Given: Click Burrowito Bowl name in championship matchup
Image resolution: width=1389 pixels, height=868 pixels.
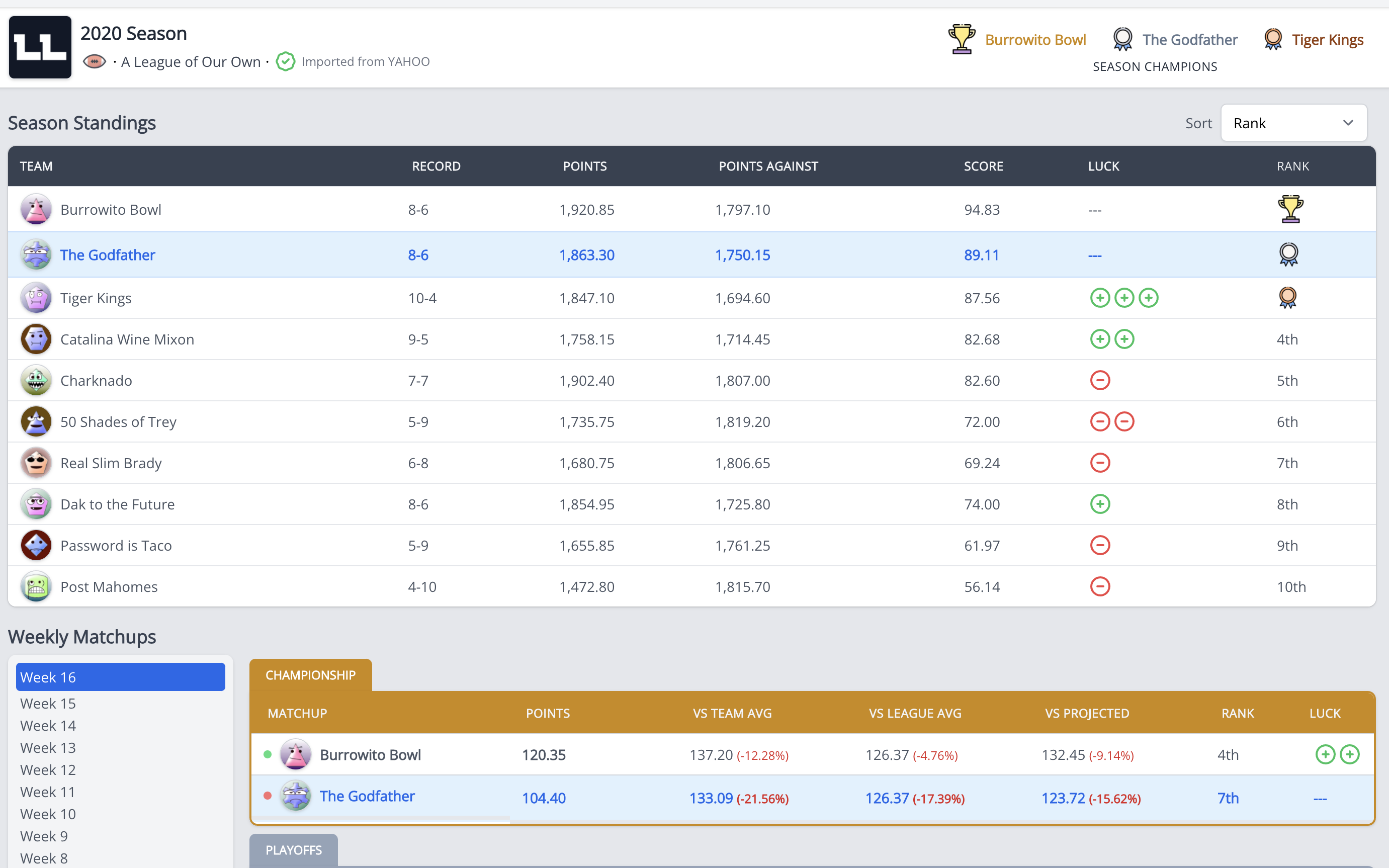Looking at the screenshot, I should pyautogui.click(x=370, y=754).
